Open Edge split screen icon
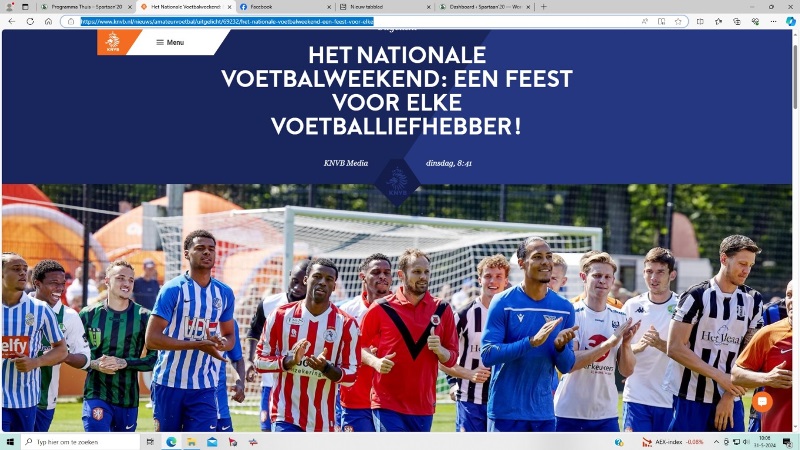The image size is (800, 450). 700,21
